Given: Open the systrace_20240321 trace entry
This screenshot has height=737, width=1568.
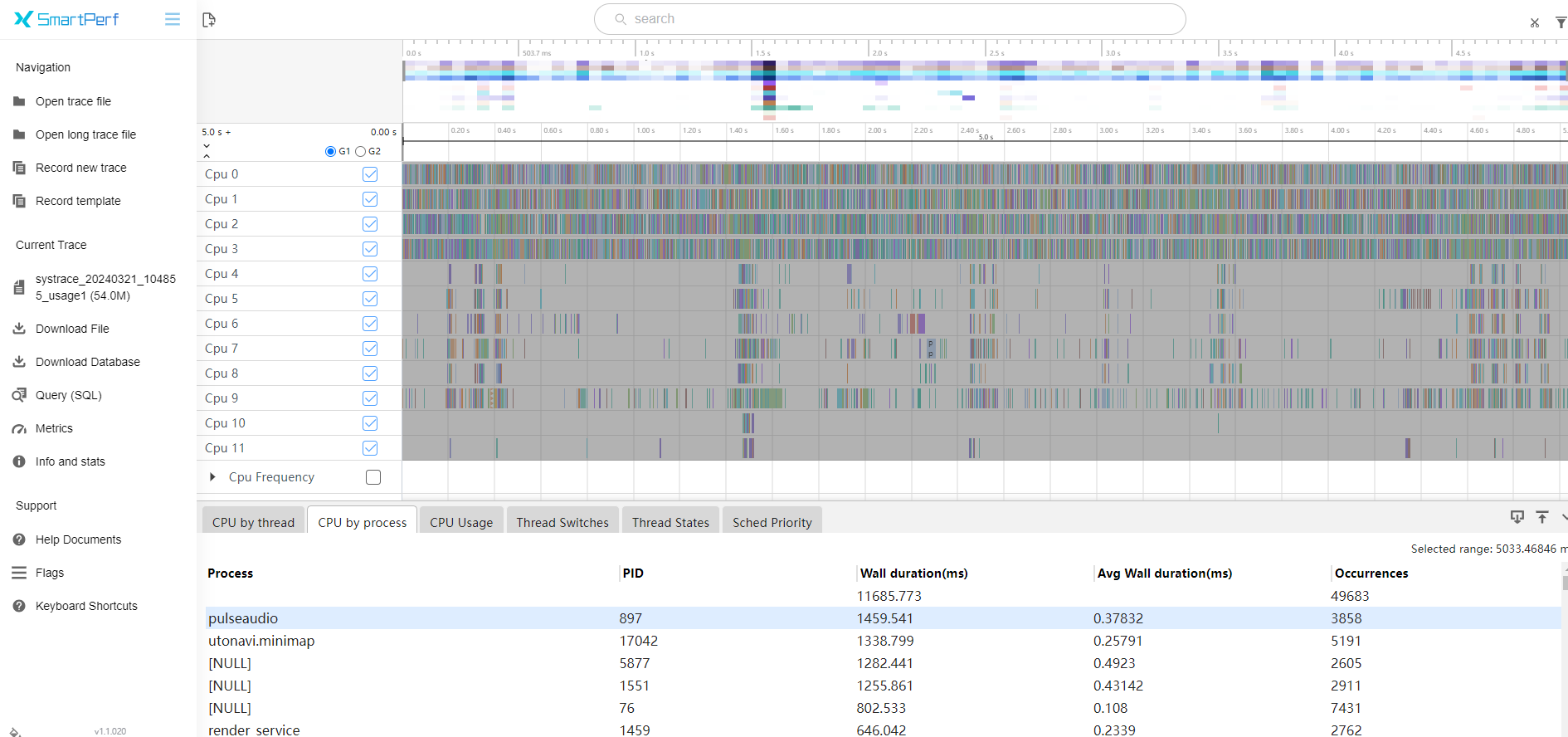Looking at the screenshot, I should [x=105, y=287].
